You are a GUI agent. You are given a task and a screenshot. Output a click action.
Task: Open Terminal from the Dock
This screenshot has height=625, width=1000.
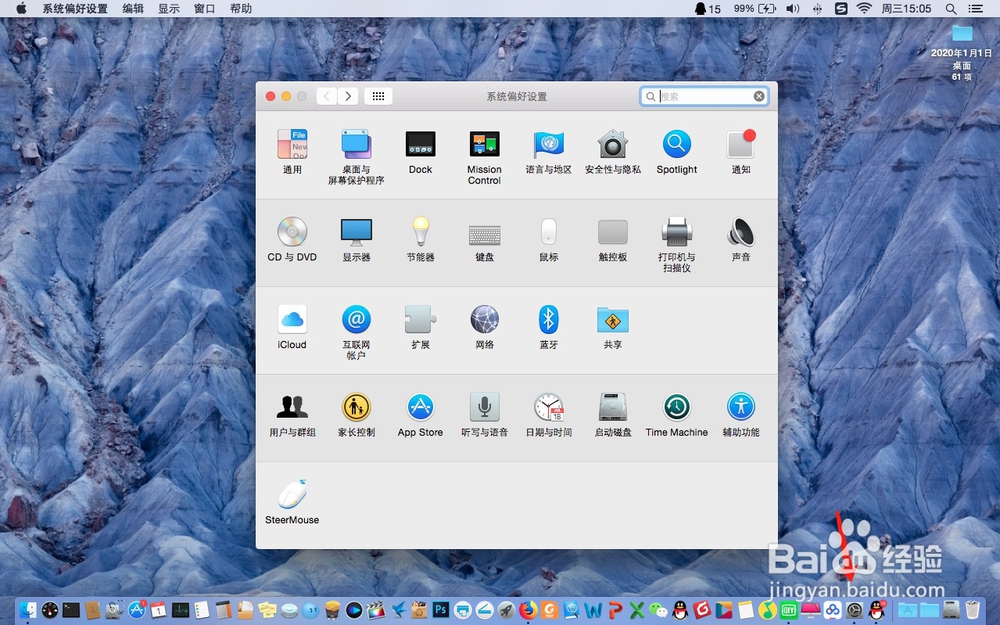pyautogui.click(x=71, y=610)
